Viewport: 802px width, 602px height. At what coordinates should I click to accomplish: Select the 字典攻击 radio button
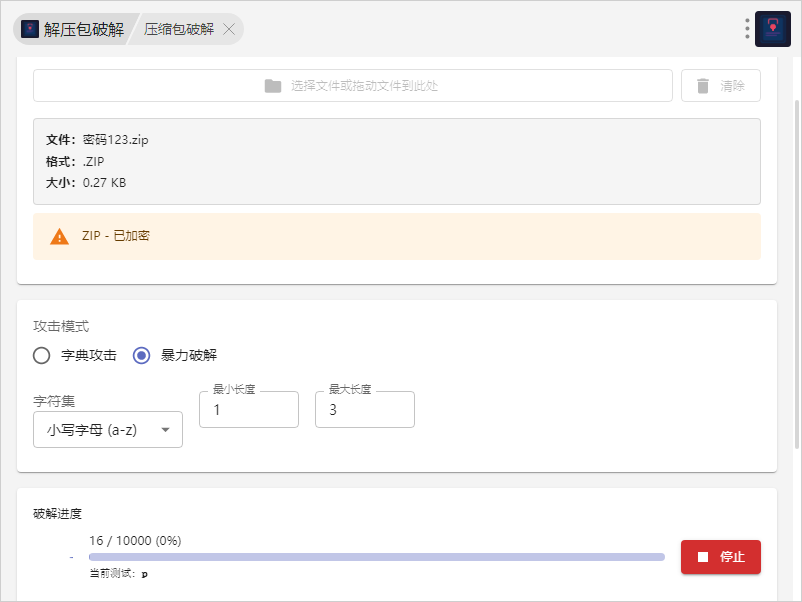coord(41,355)
